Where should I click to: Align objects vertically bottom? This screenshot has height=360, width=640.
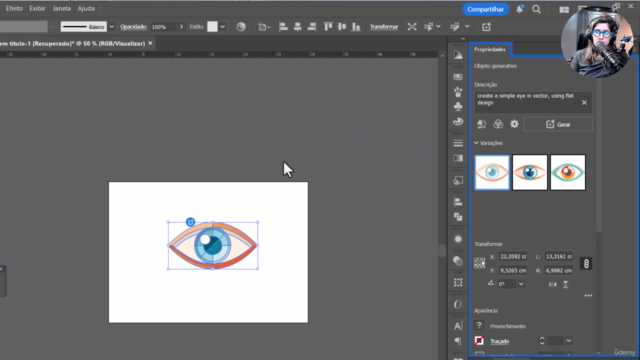coord(356,27)
